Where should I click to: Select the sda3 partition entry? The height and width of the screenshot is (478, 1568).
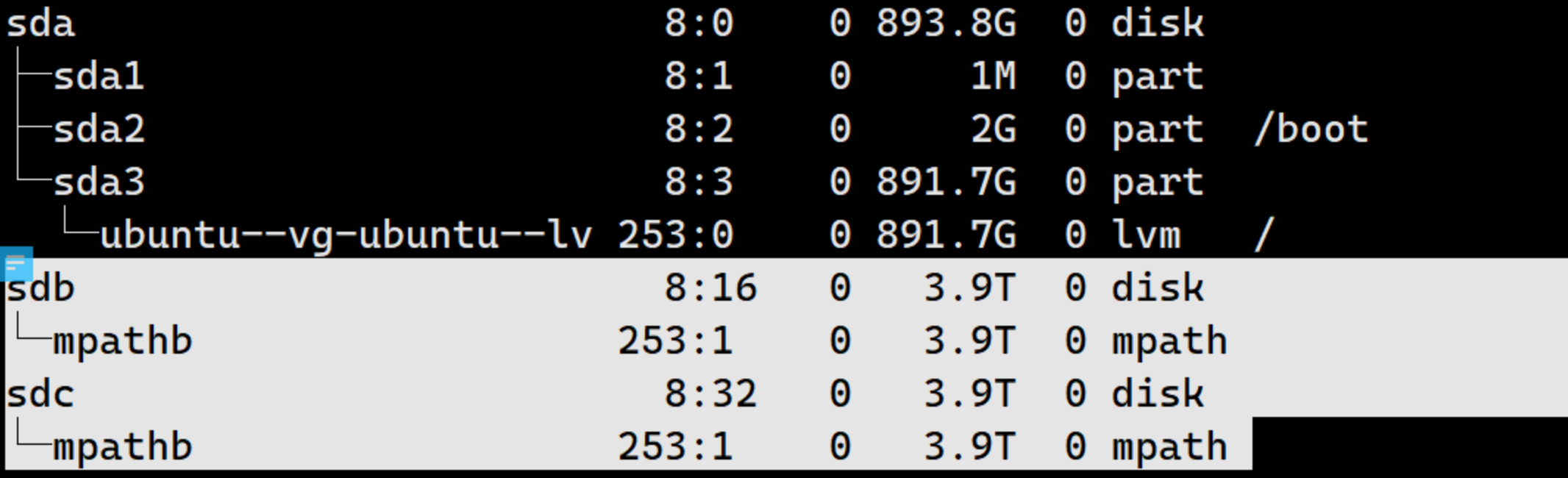pyautogui.click(x=99, y=182)
